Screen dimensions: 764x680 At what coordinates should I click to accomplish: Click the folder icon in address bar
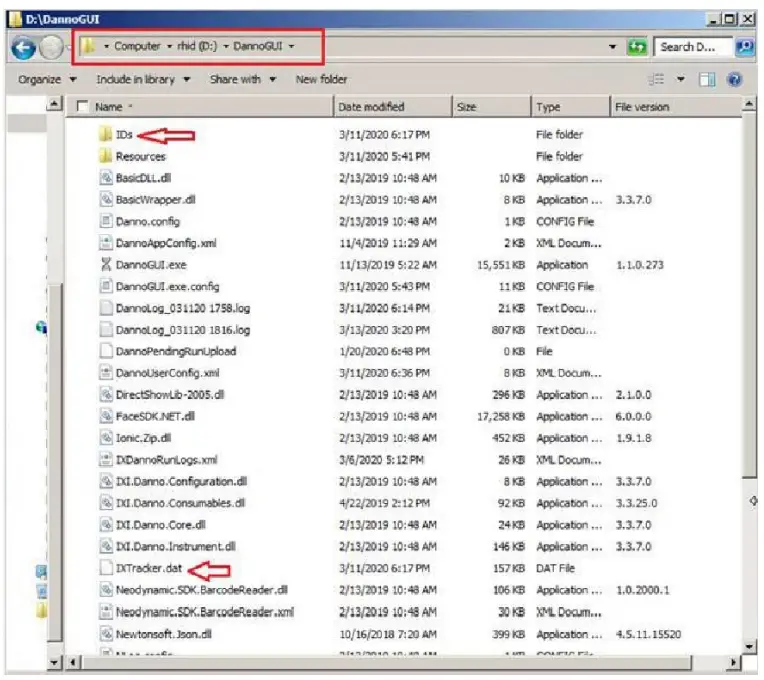(88, 46)
